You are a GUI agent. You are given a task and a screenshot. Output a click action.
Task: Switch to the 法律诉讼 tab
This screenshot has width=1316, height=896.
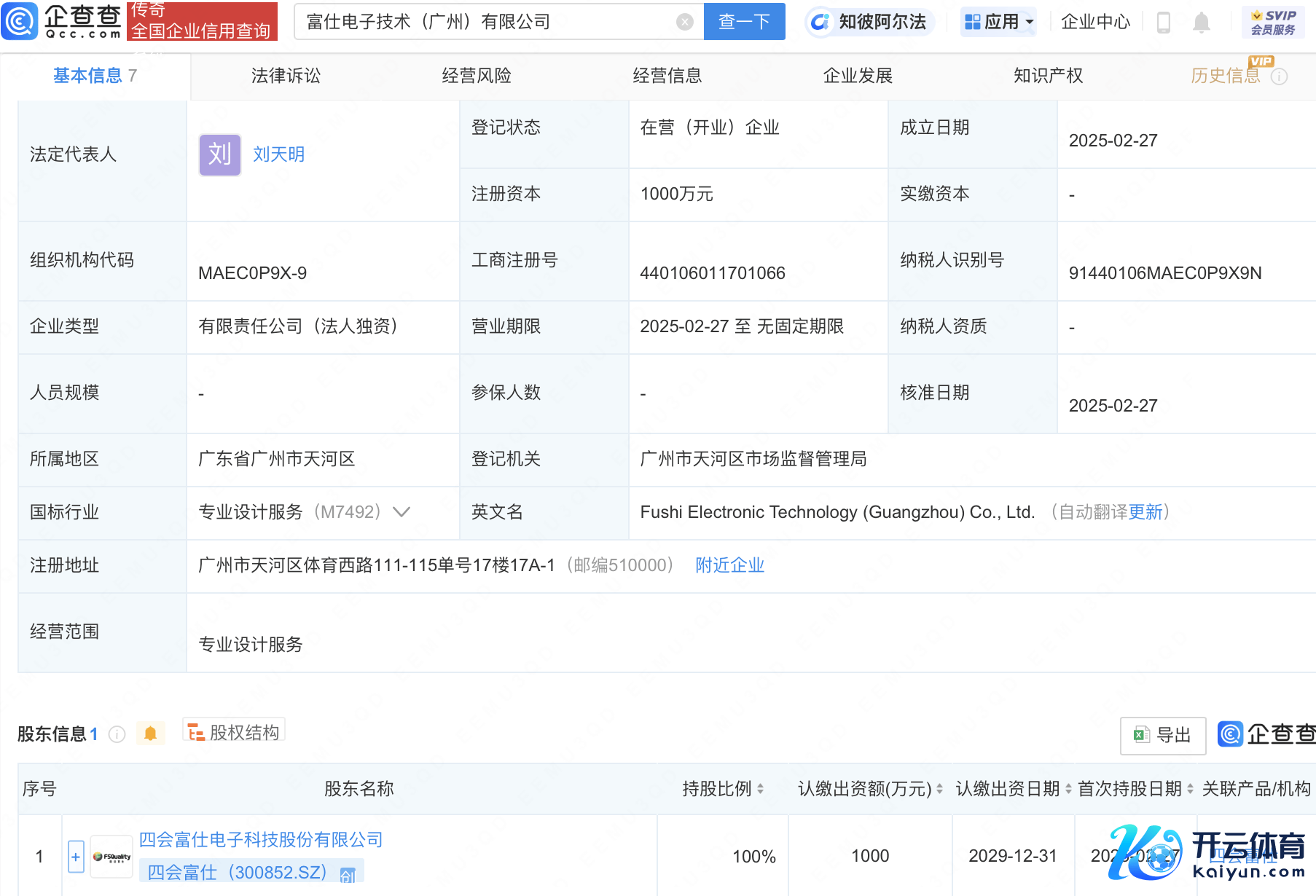point(286,76)
